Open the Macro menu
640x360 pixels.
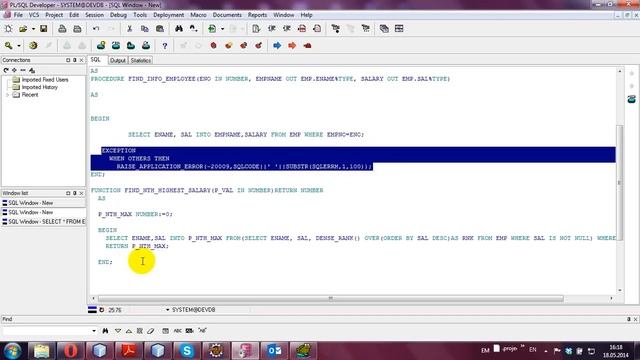(198, 15)
